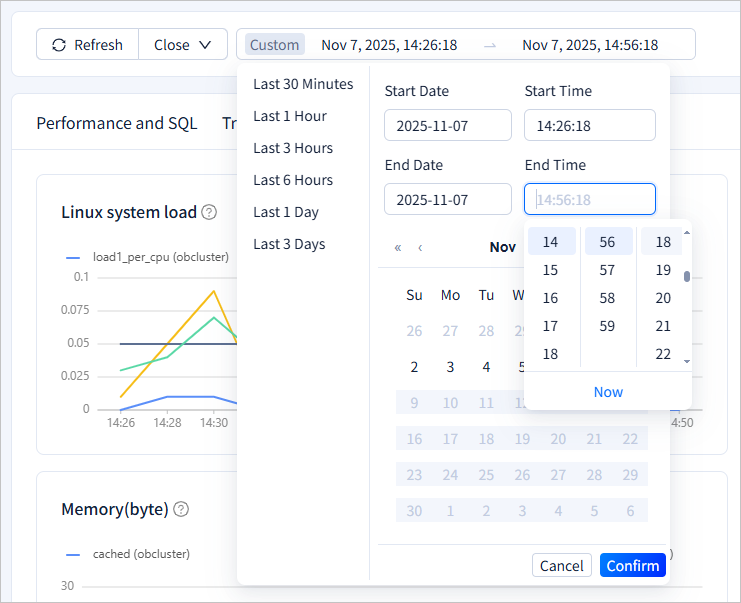Click help icon next to Linux system load

point(209,212)
